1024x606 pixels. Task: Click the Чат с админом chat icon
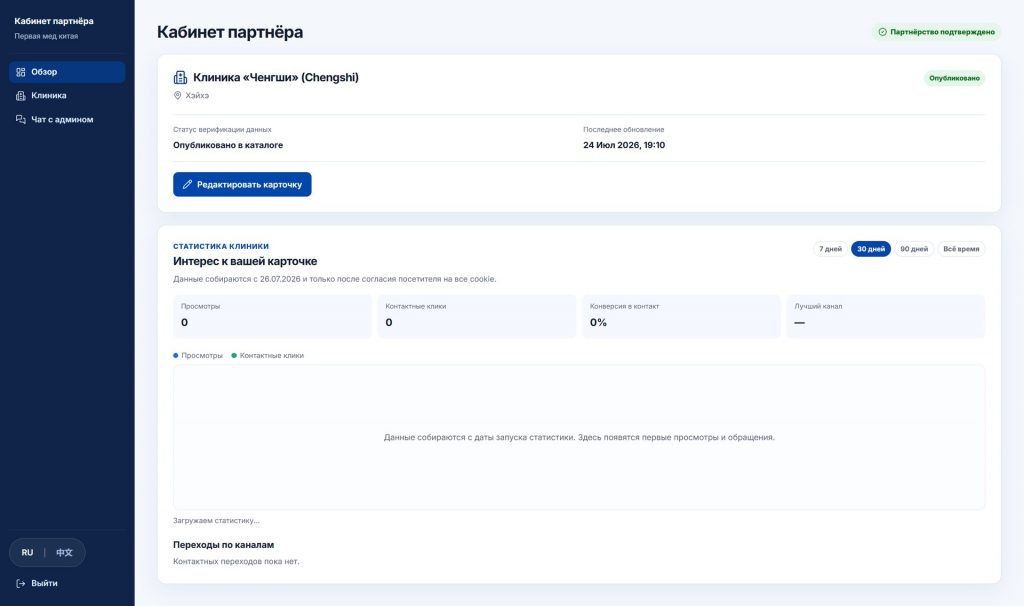(x=21, y=120)
